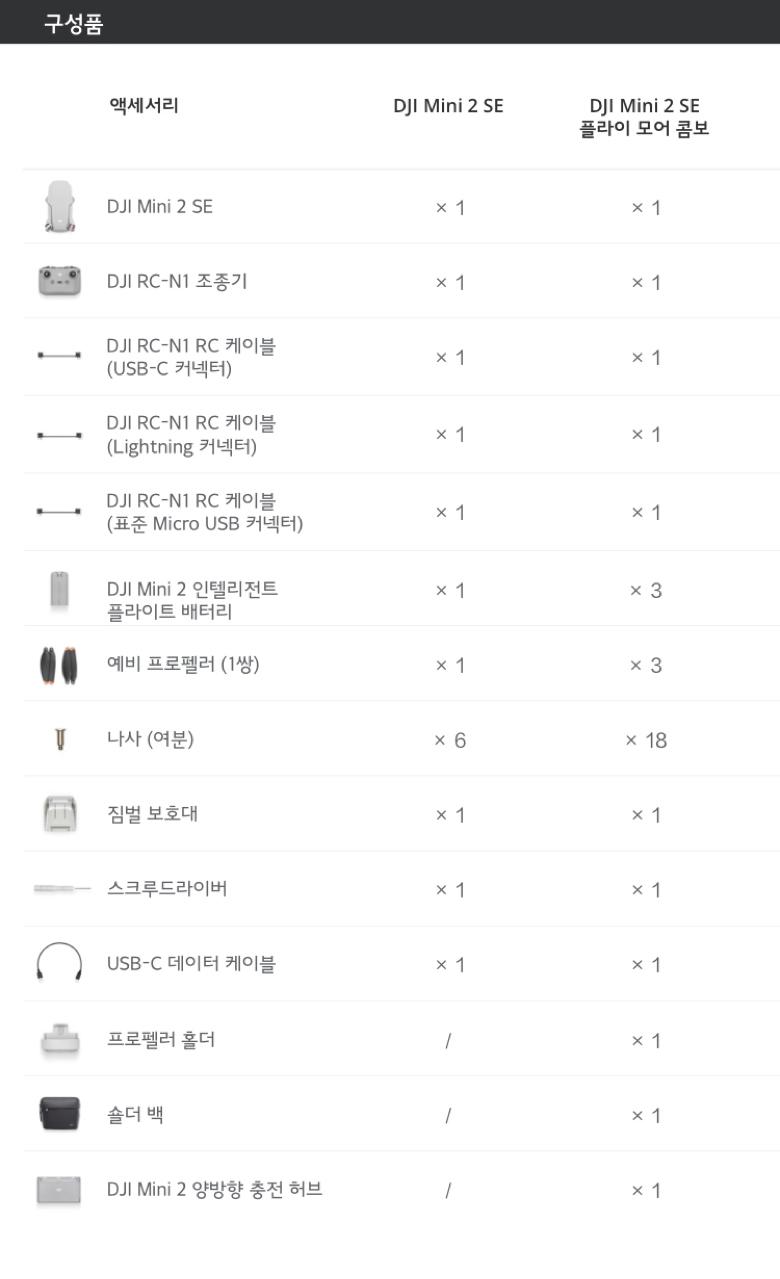Viewport: 780px width, 1279px height.
Task: Click the gimbal protector icon
Action: point(59,814)
